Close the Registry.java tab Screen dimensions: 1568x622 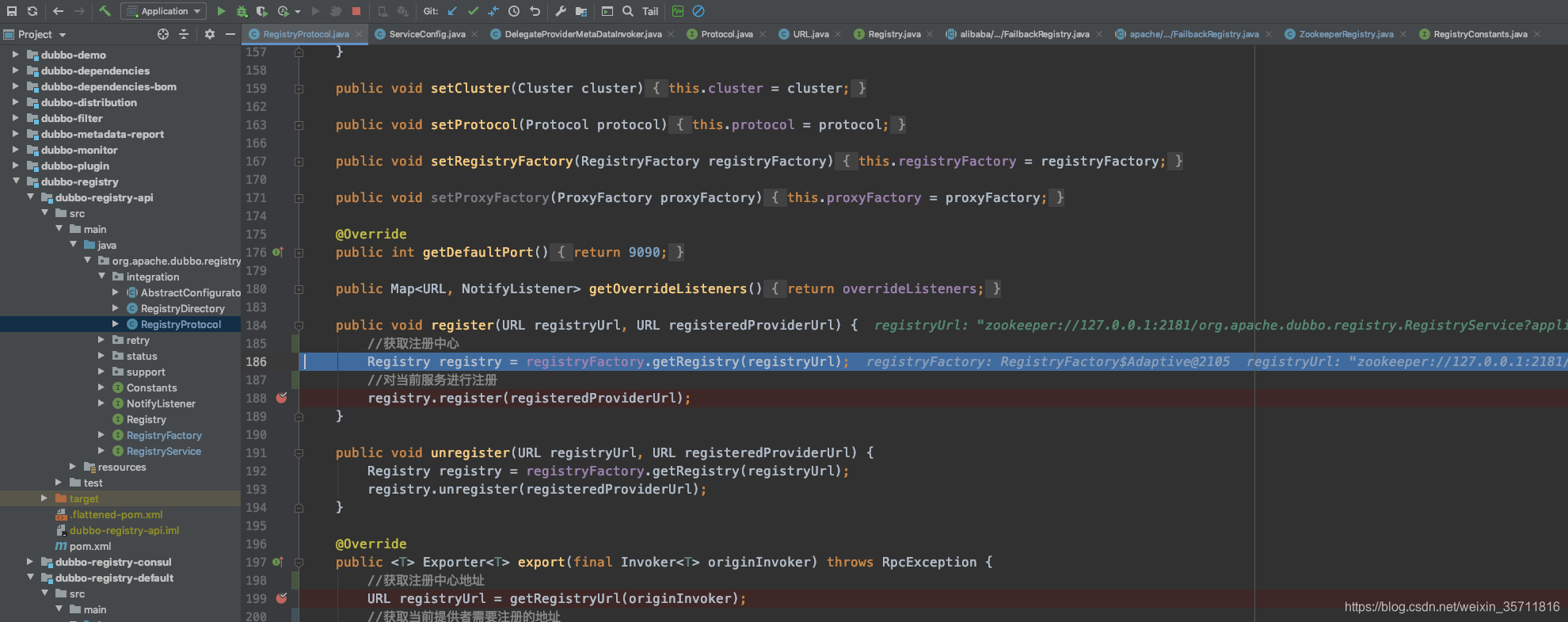point(930,34)
